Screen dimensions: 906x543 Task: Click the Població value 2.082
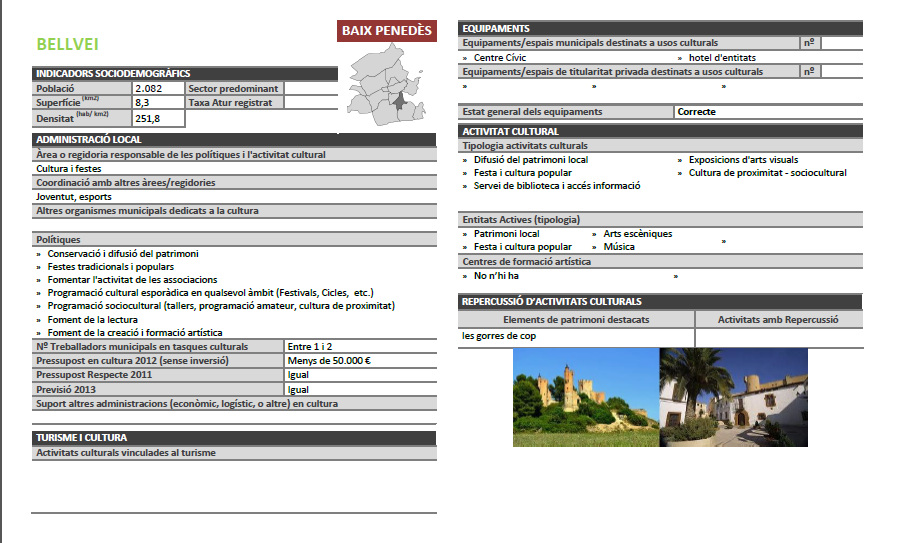(x=148, y=89)
